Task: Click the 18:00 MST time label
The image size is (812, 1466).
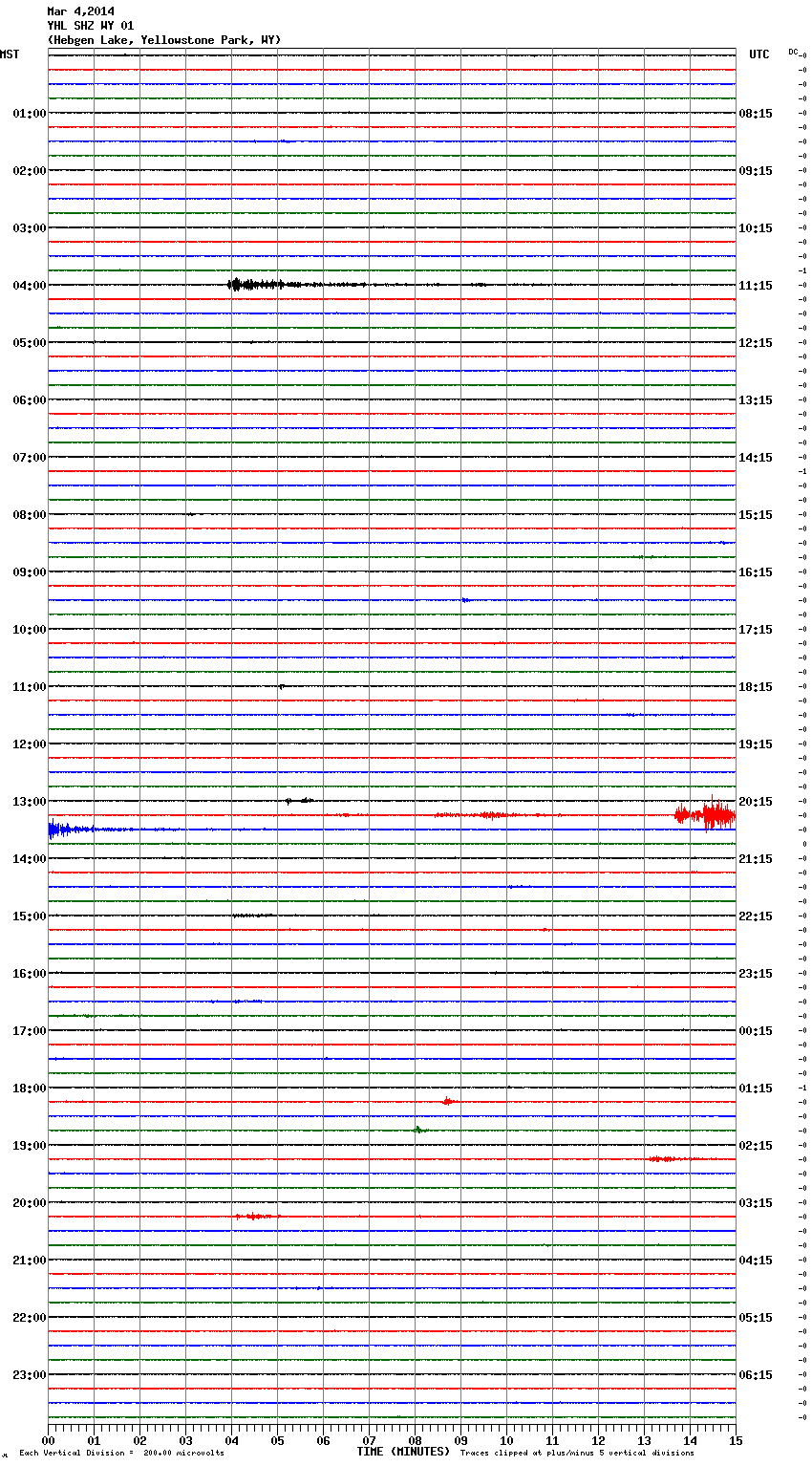Action: pos(30,1089)
